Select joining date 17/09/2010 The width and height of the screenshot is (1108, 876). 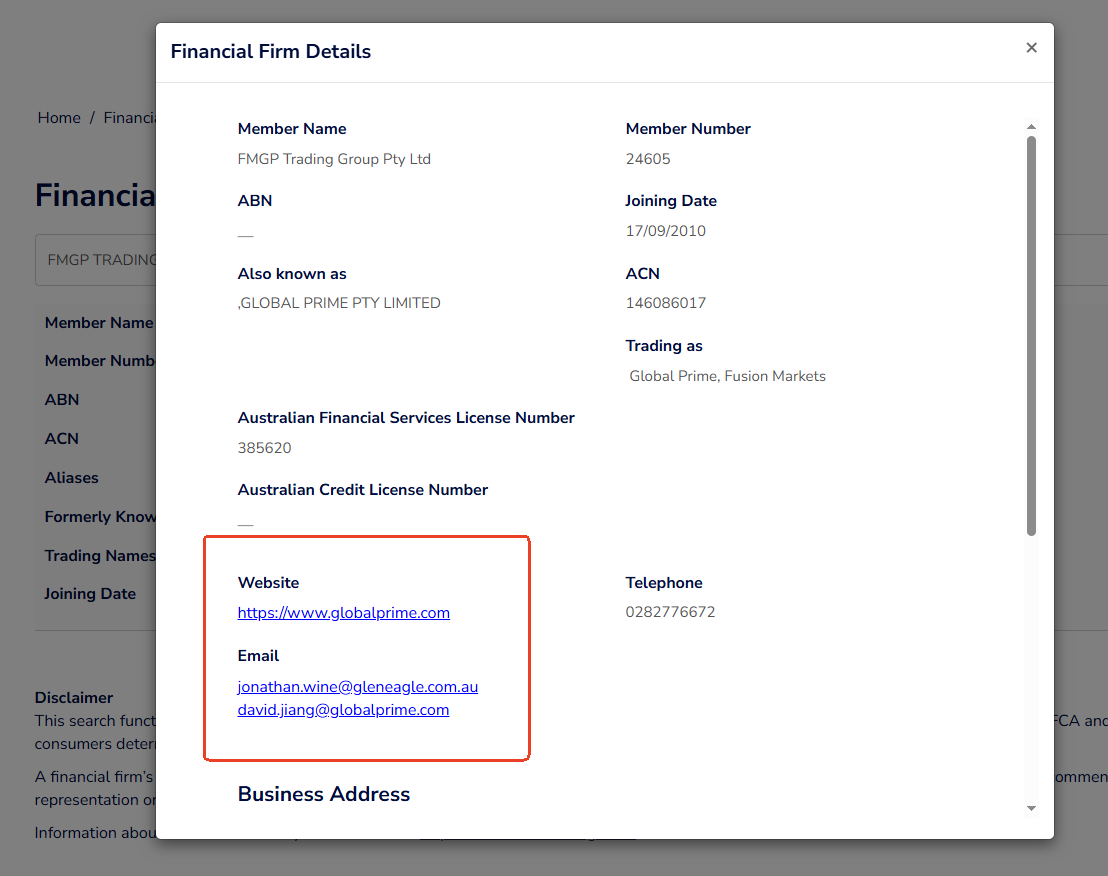666,231
